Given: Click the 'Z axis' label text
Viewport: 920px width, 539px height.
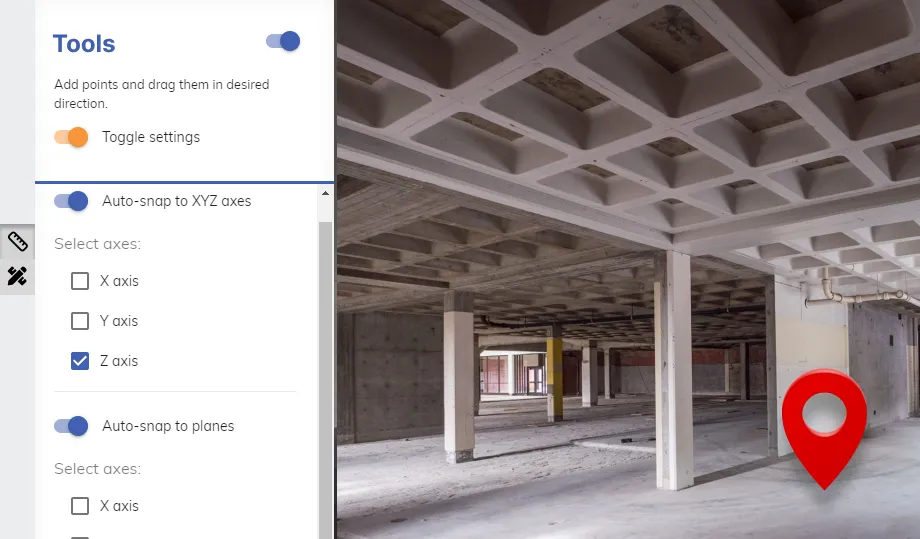Looking at the screenshot, I should click(x=119, y=361).
